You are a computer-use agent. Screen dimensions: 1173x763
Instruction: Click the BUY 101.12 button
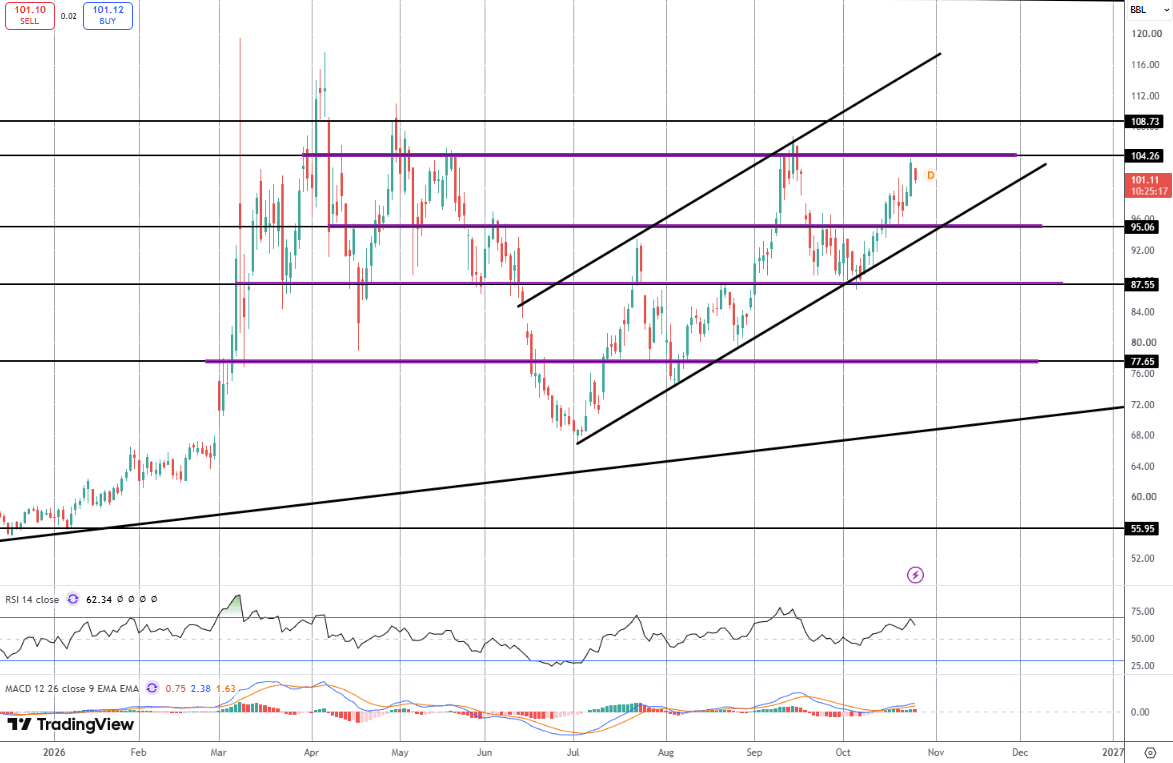click(x=108, y=16)
